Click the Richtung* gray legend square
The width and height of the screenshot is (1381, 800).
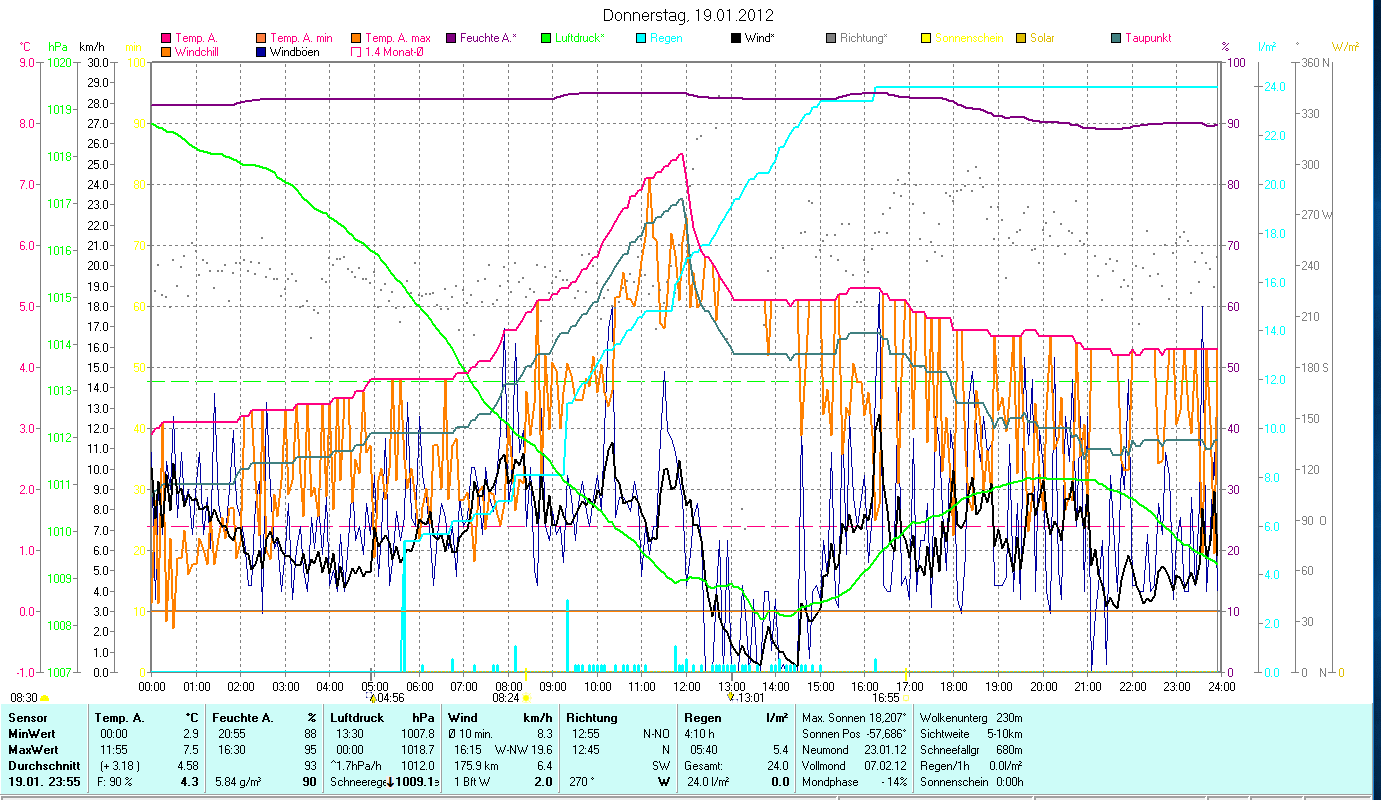831,38
